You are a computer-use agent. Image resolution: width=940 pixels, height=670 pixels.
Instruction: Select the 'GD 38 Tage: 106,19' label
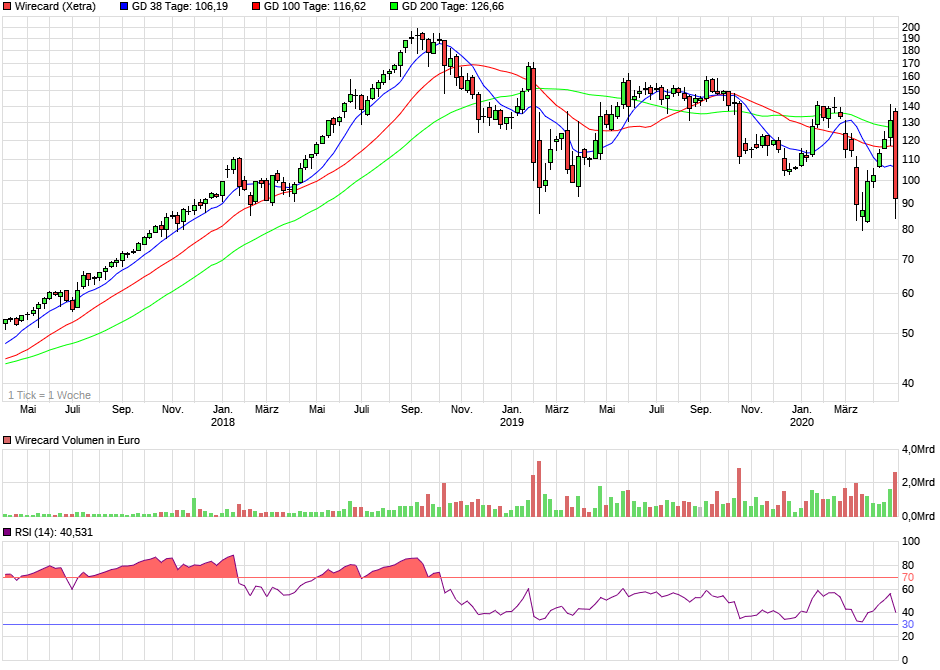tap(180, 7)
